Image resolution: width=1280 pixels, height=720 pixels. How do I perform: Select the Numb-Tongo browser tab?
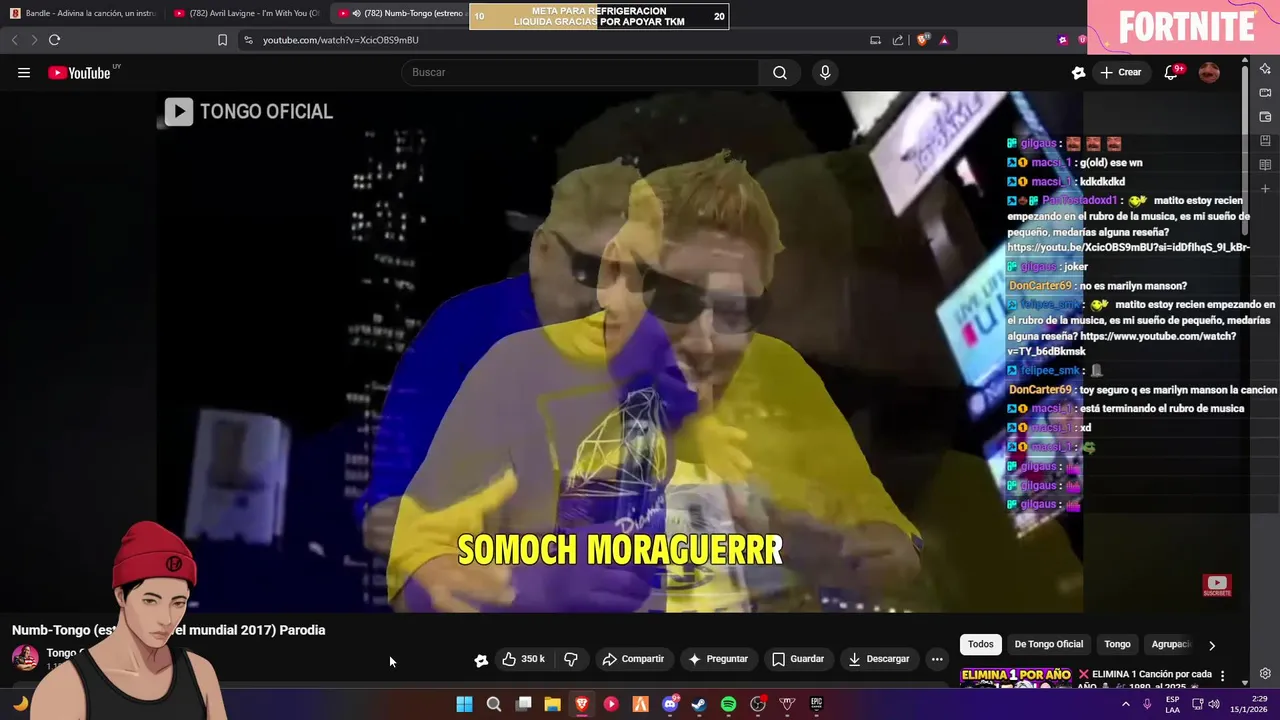(x=400, y=14)
